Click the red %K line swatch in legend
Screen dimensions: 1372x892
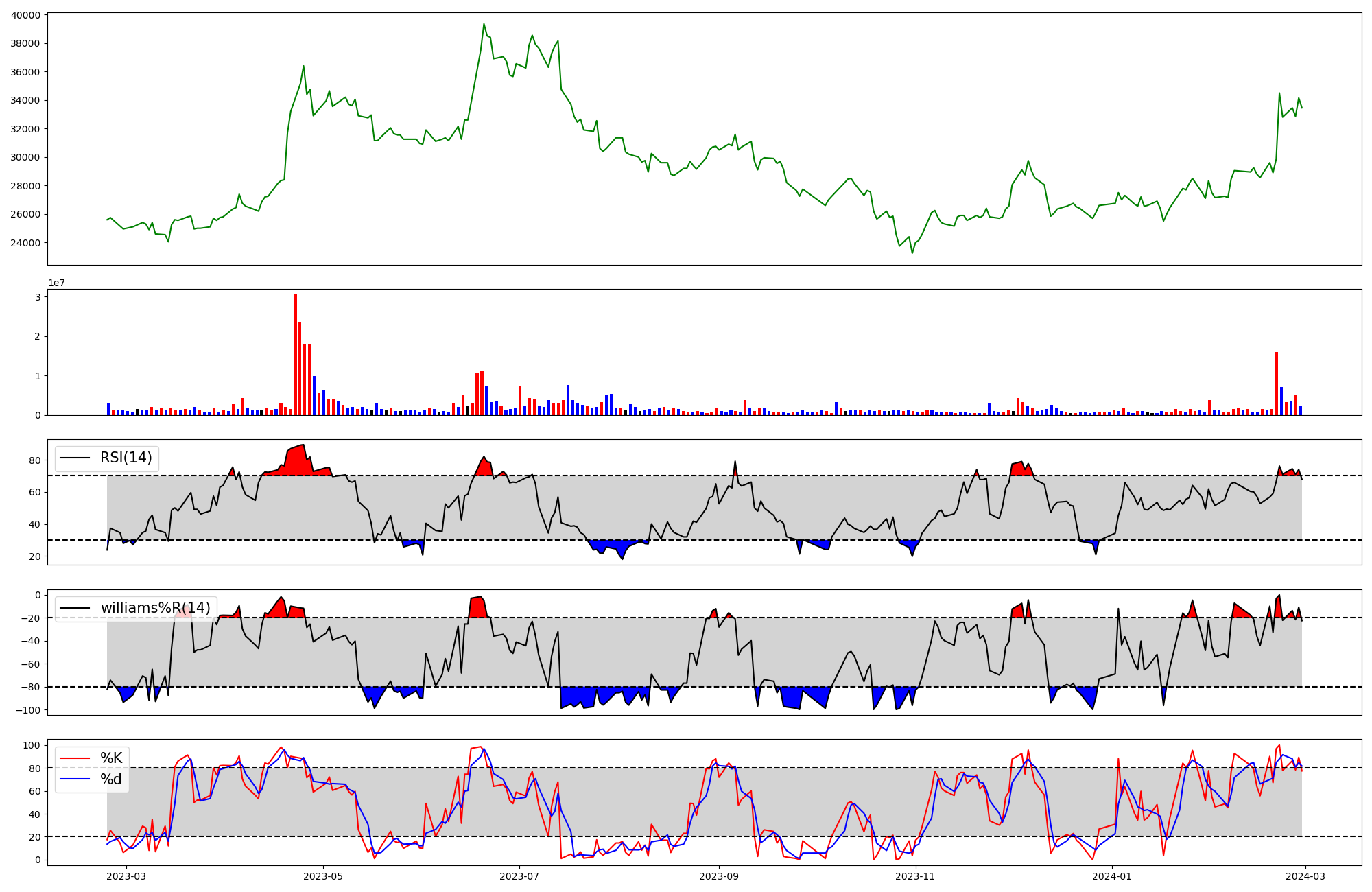(x=75, y=758)
